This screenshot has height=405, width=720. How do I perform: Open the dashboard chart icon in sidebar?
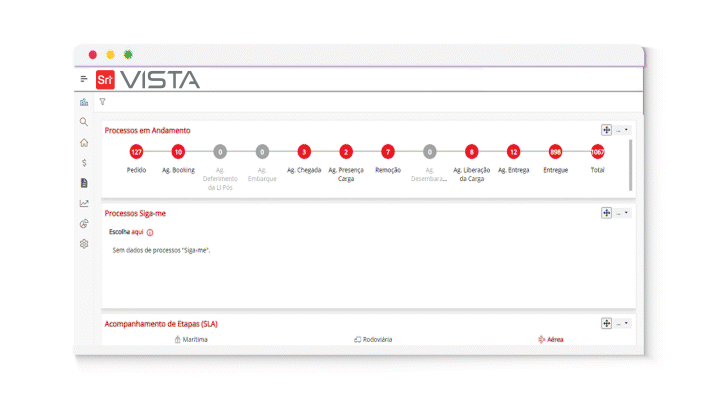click(x=84, y=102)
